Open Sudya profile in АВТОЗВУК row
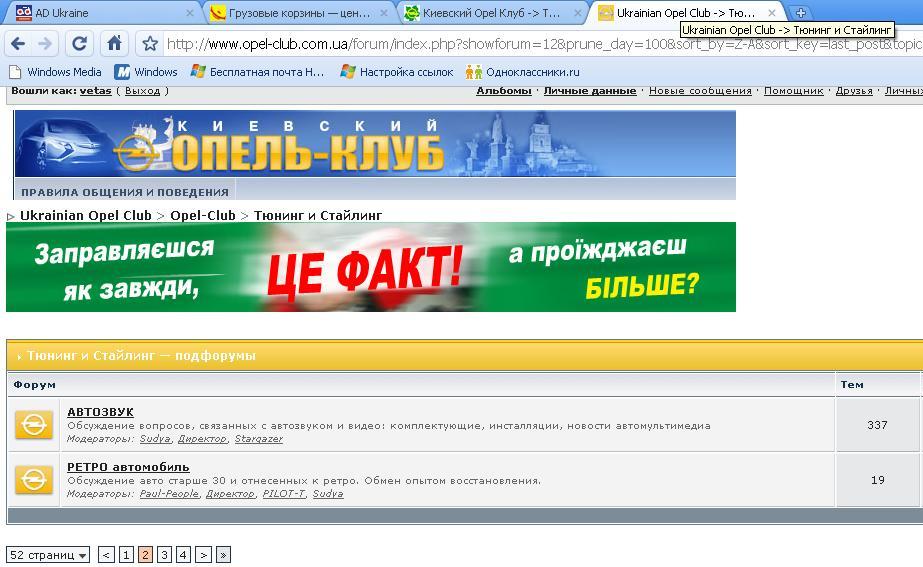 [x=155, y=439]
